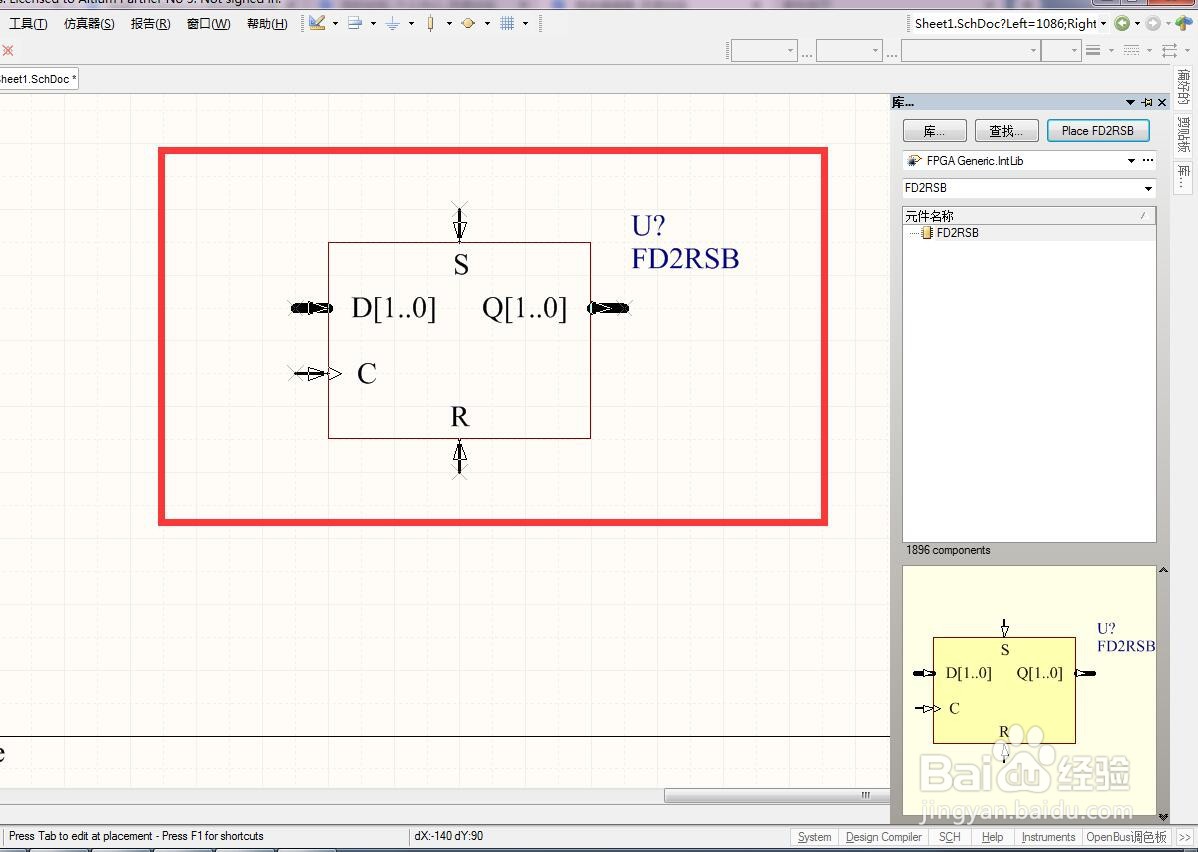The image size is (1198, 852).
Task: Expand the simulation sources dropdown arrow
Action: 487,24
